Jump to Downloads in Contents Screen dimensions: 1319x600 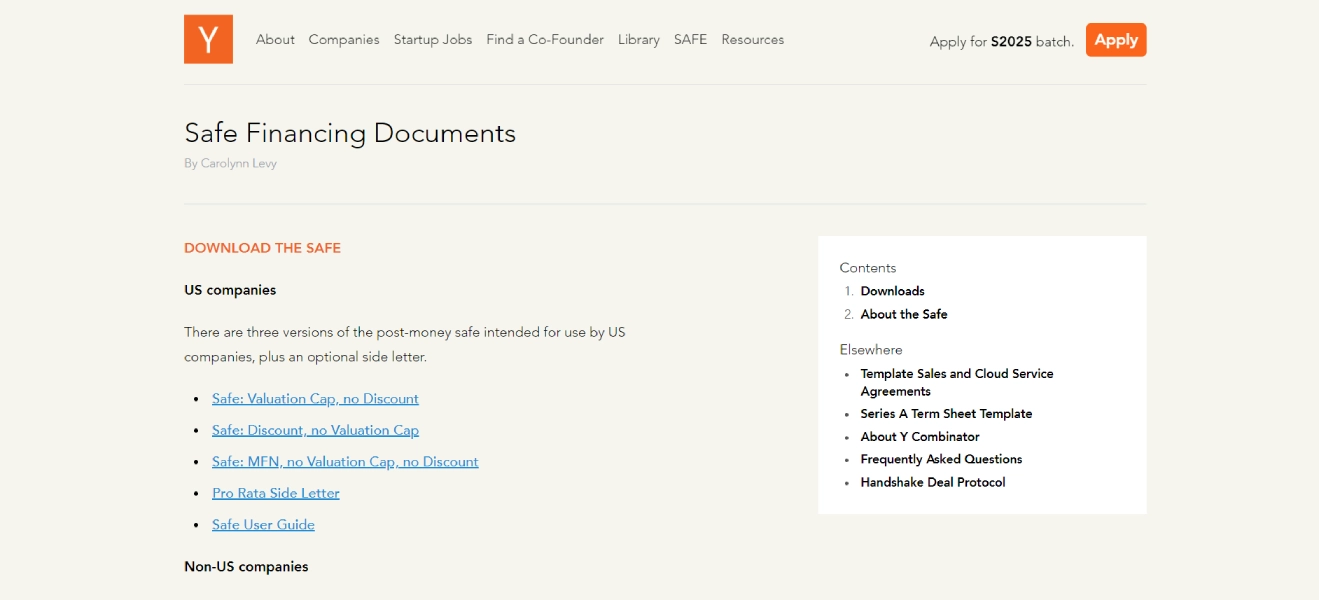[x=892, y=291]
